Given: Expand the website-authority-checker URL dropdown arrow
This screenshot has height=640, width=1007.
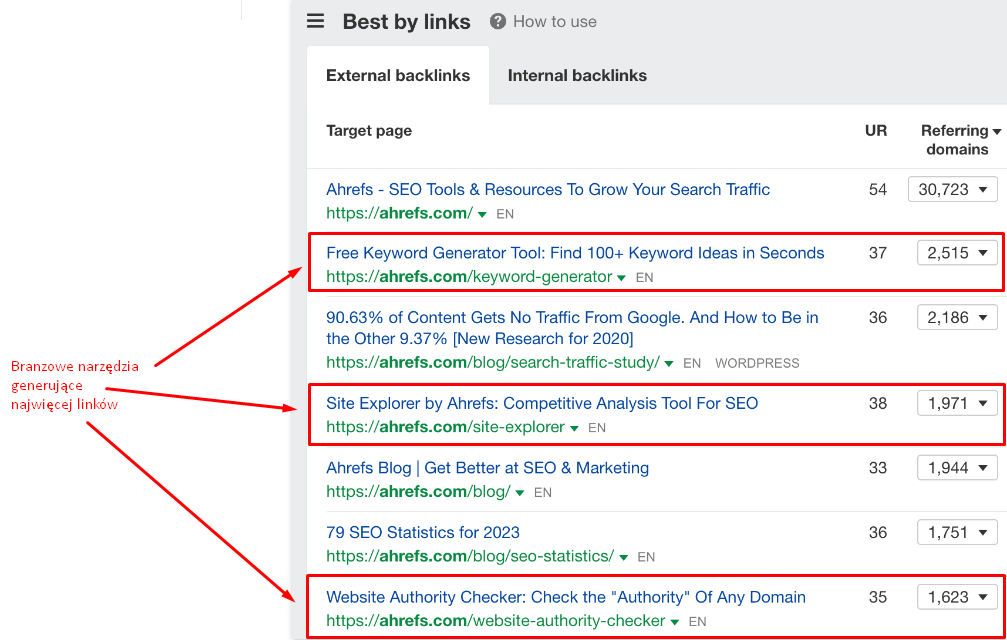Looking at the screenshot, I should click(674, 622).
